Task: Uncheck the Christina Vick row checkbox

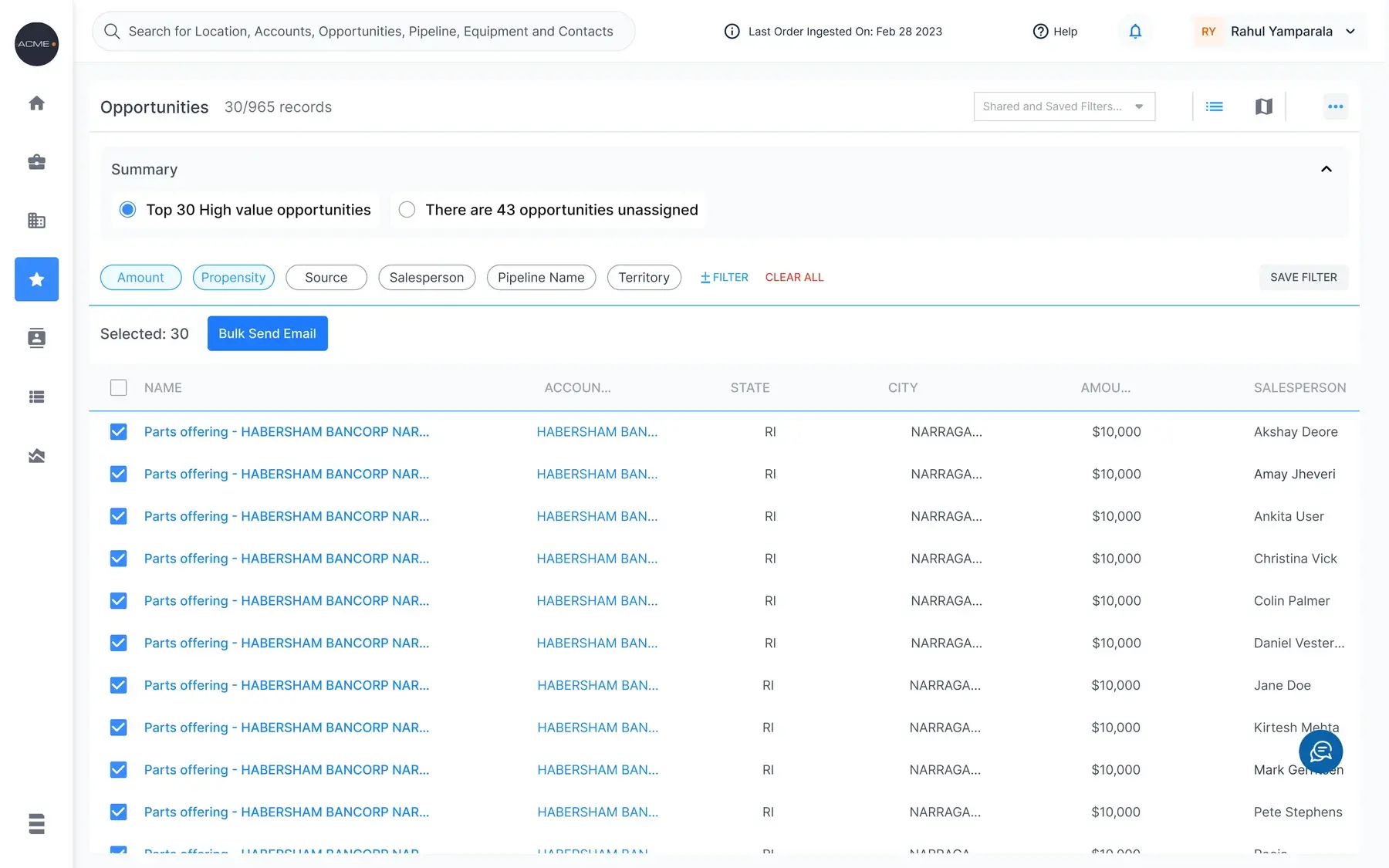Action: coord(118,559)
